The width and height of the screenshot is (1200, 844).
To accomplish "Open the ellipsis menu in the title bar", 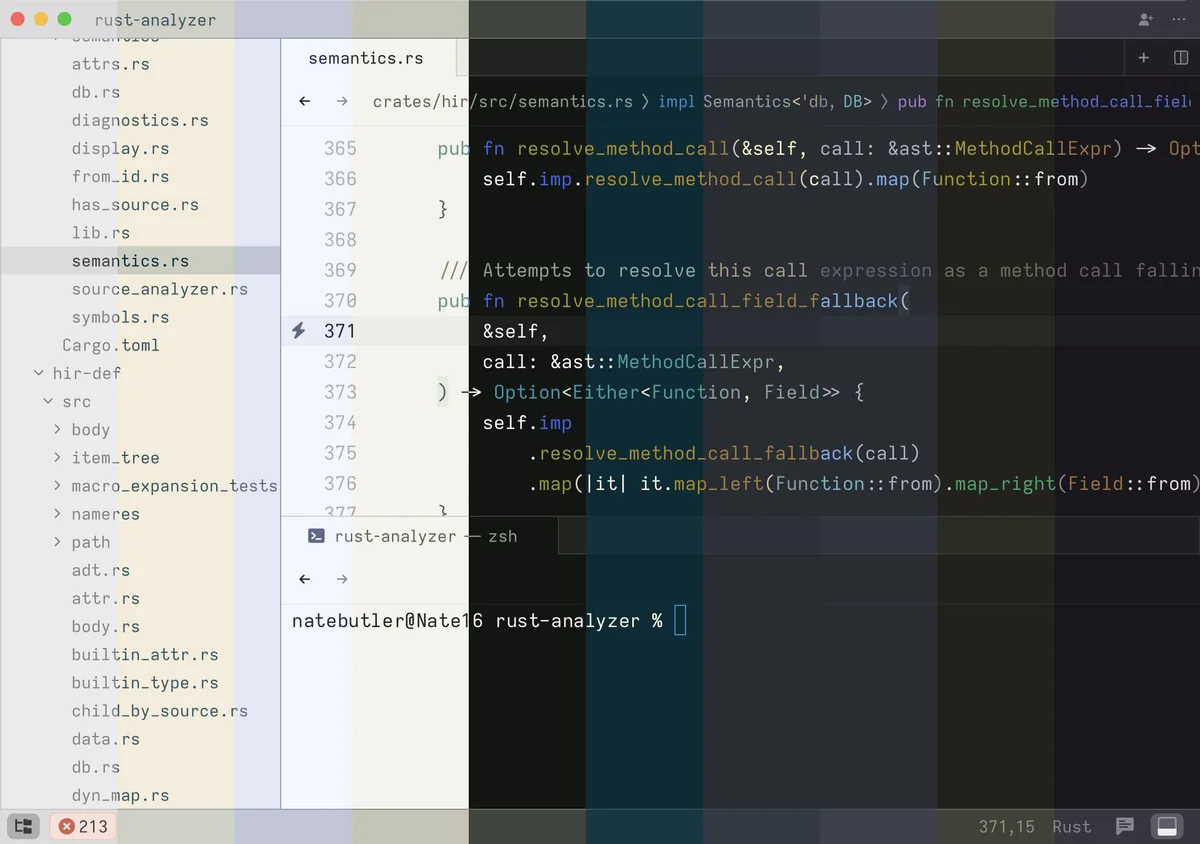I will point(1178,19).
